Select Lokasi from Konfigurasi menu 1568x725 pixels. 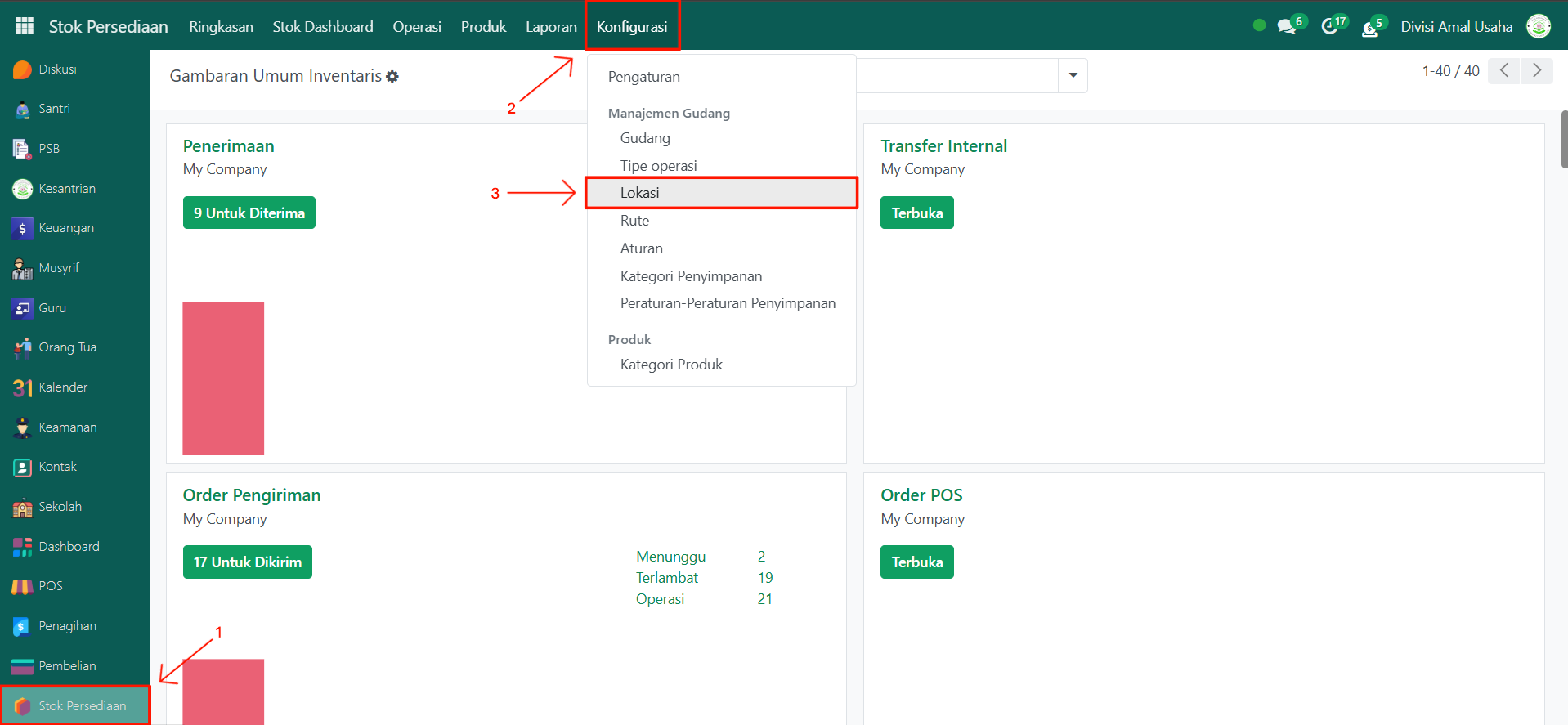(x=639, y=193)
